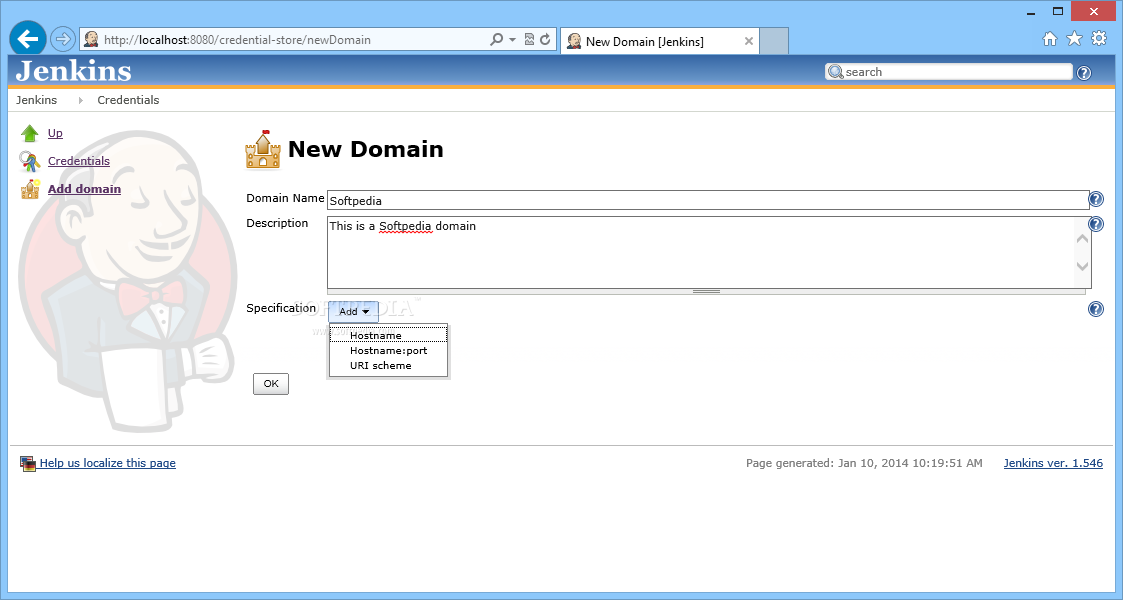The image size is (1123, 600).
Task: Click the New Domain castle heading icon
Action: coord(263,149)
